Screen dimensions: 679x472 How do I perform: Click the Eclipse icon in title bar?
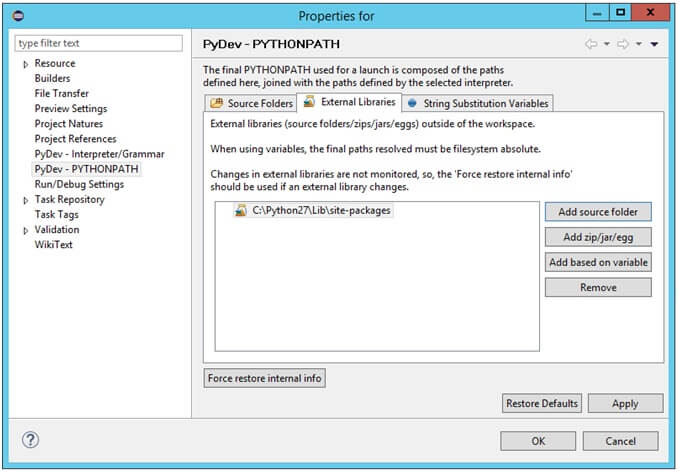point(18,16)
